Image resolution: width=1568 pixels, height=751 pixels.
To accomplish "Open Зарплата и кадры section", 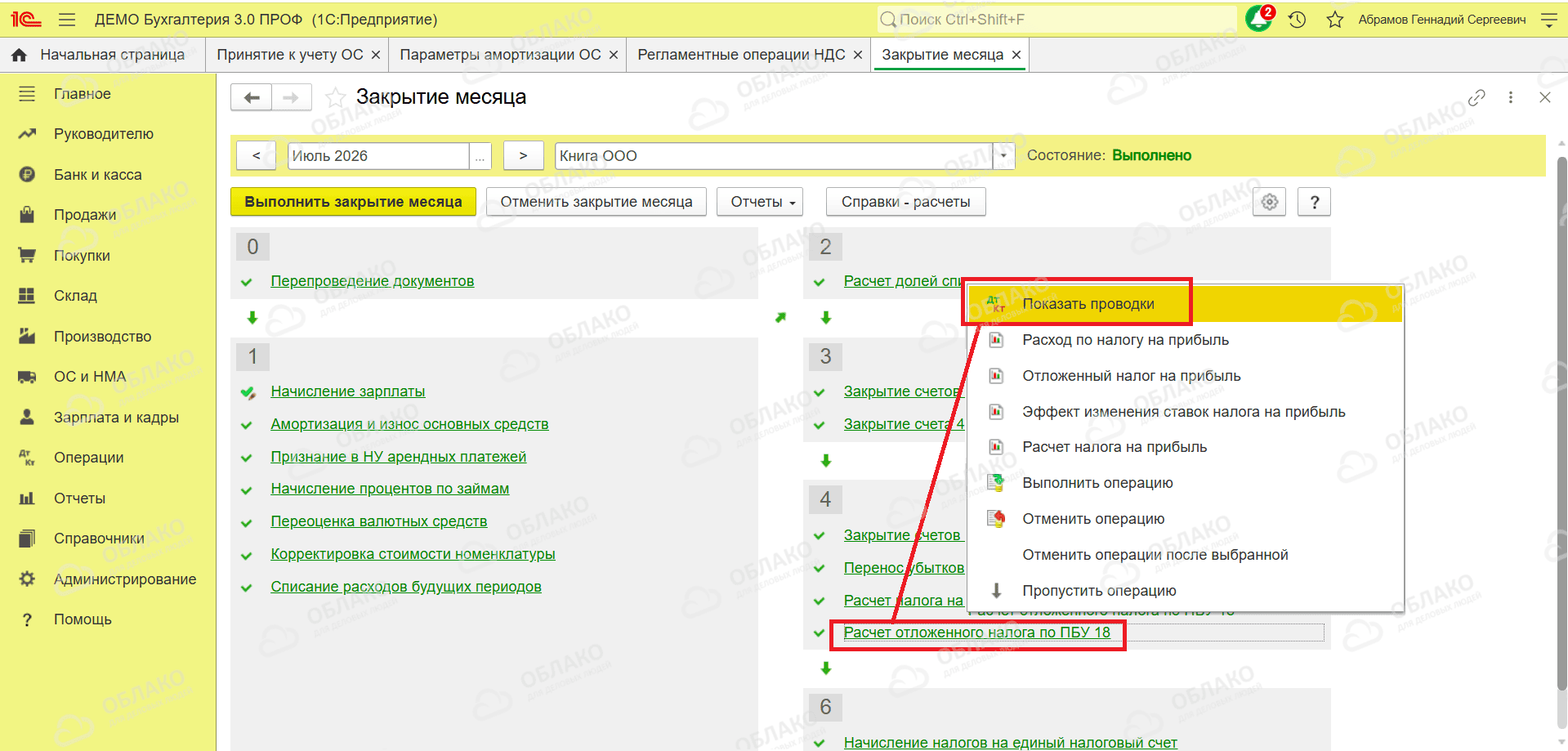I will click(116, 418).
